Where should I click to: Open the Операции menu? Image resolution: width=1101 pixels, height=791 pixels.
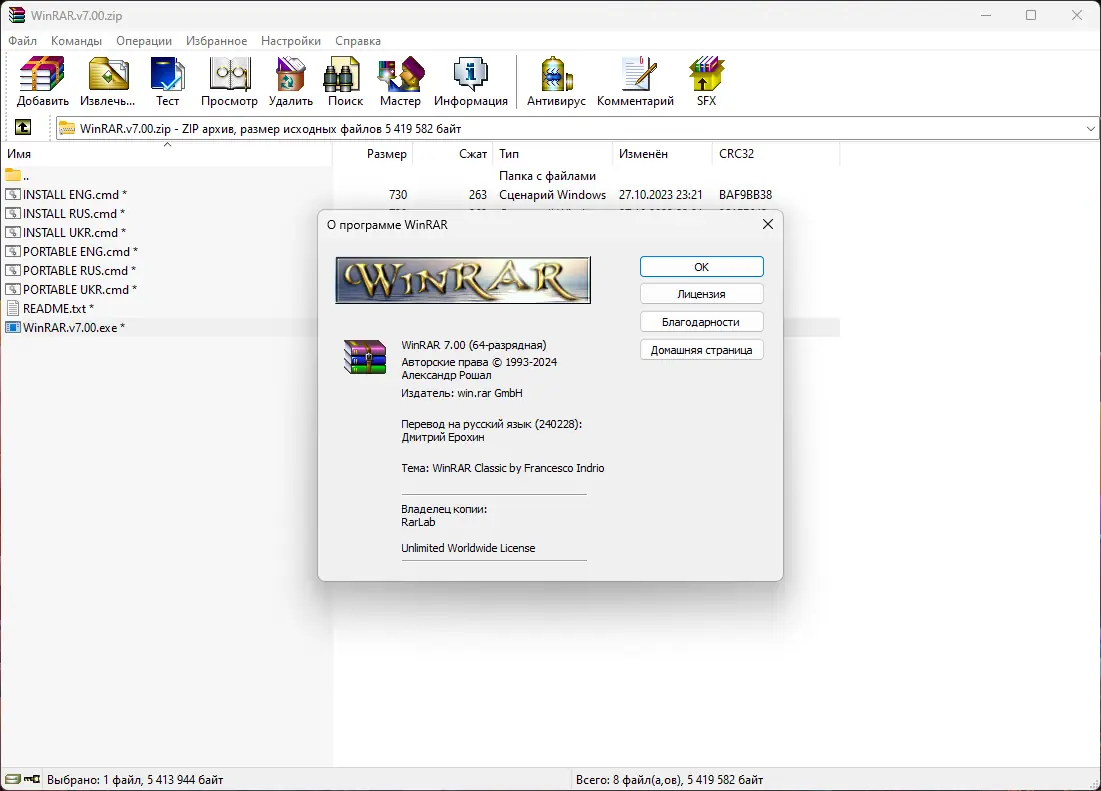click(x=144, y=41)
